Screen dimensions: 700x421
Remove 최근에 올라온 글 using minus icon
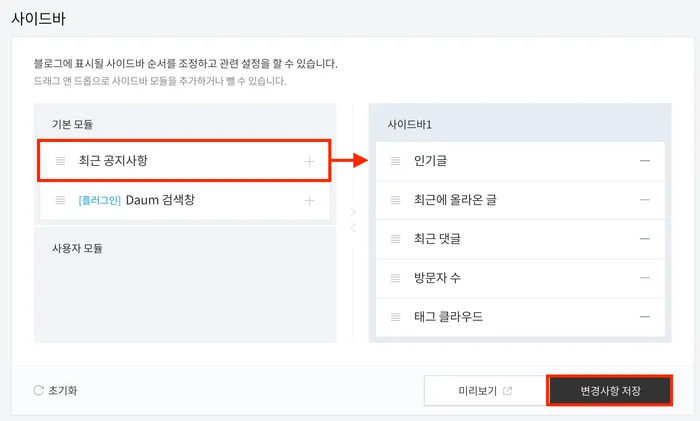(645, 200)
